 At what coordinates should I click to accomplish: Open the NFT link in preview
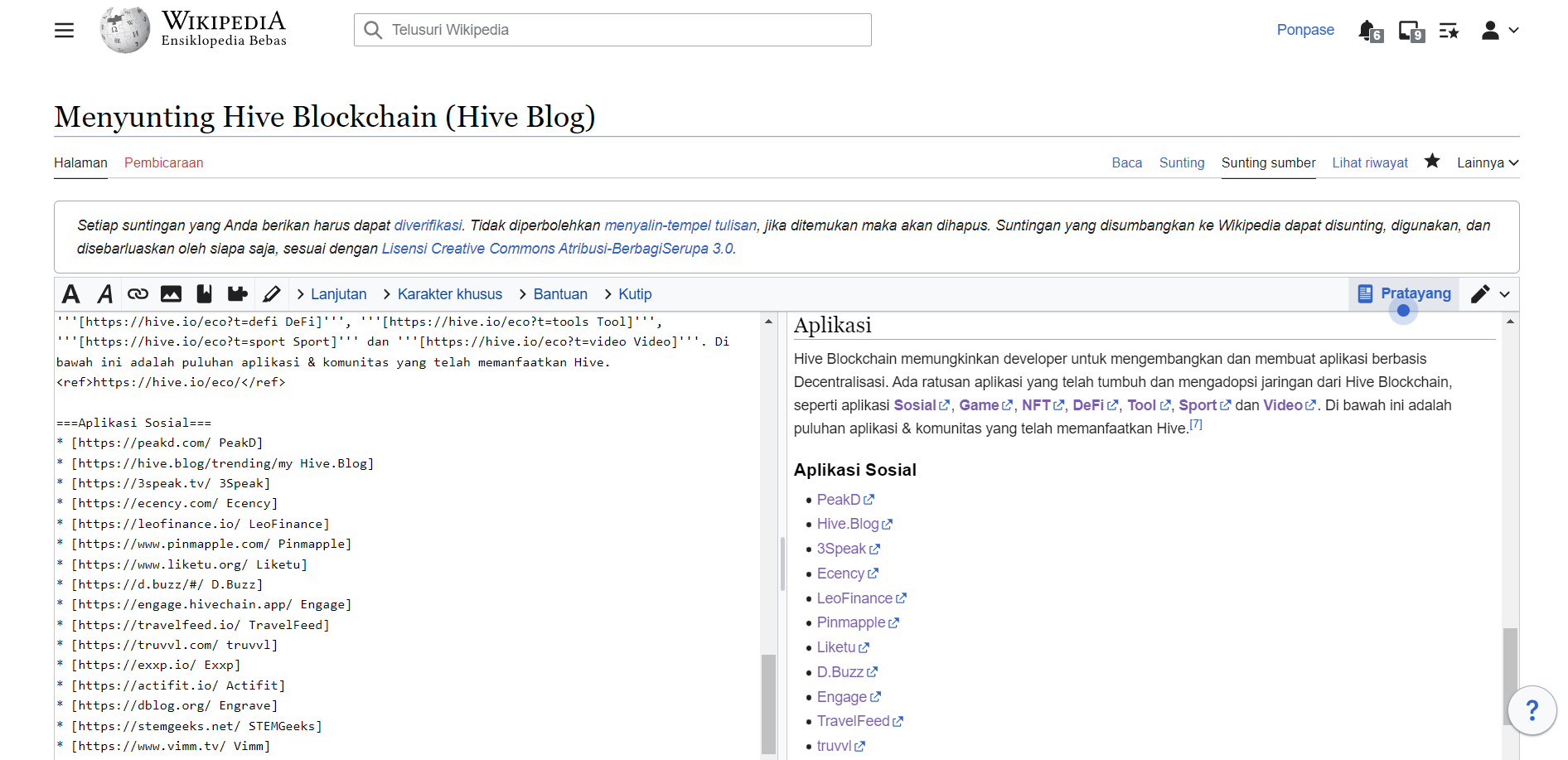coord(1043,405)
